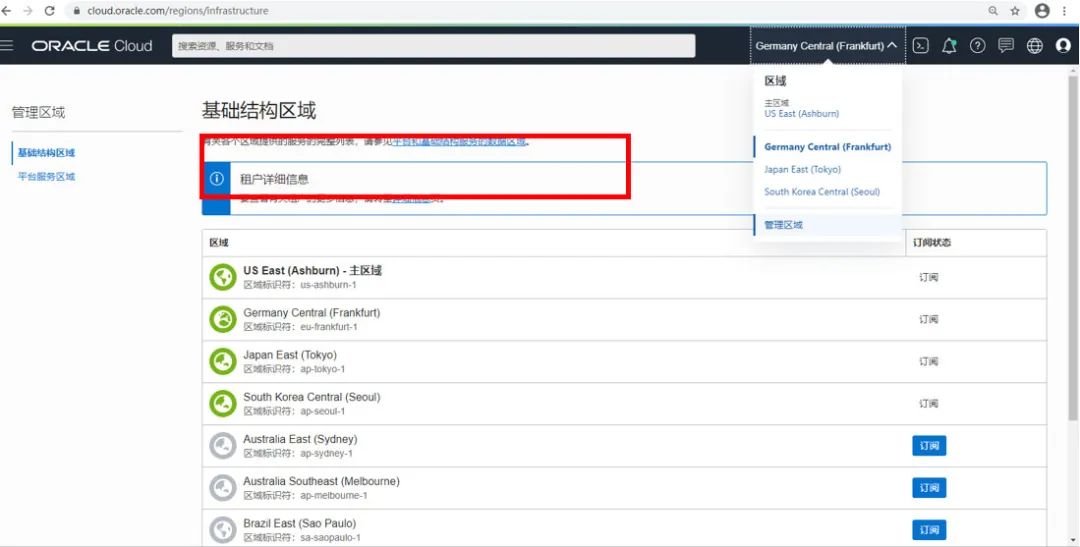
Task: Click the text us-ashburn-1 identifier
Action: [x=329, y=285]
